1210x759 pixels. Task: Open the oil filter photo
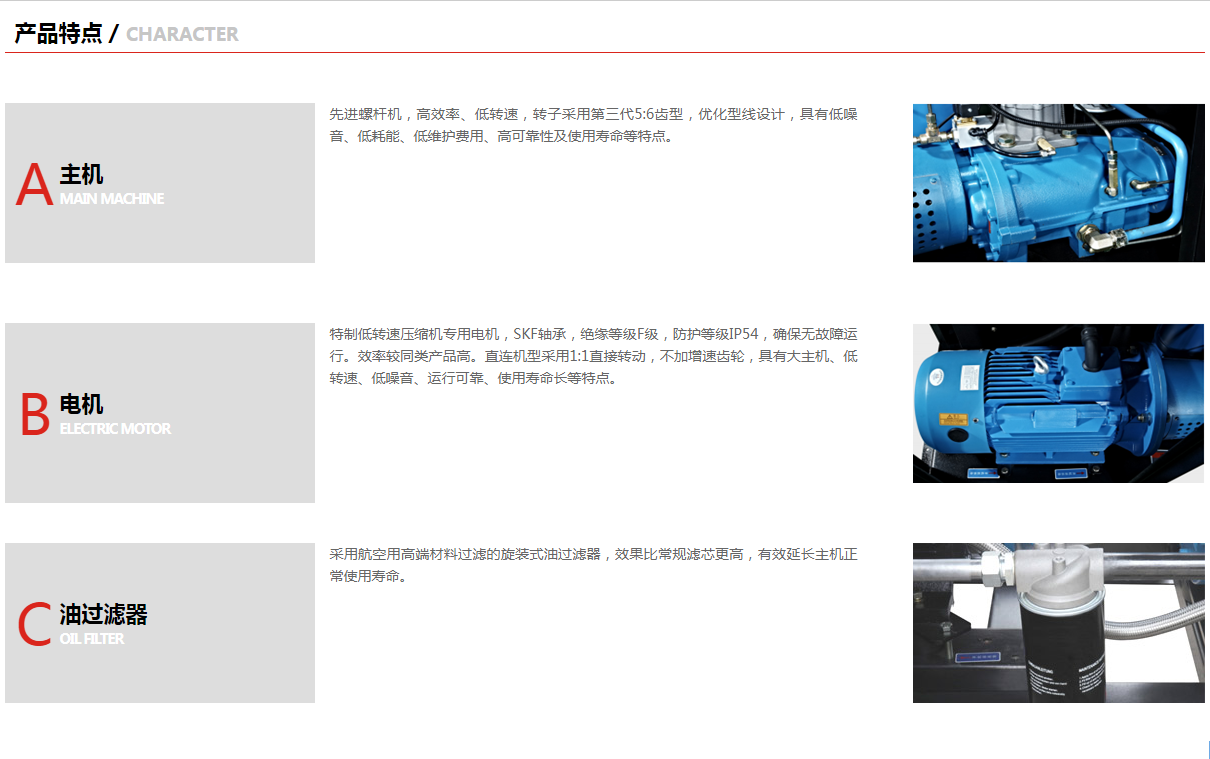[x=1058, y=623]
